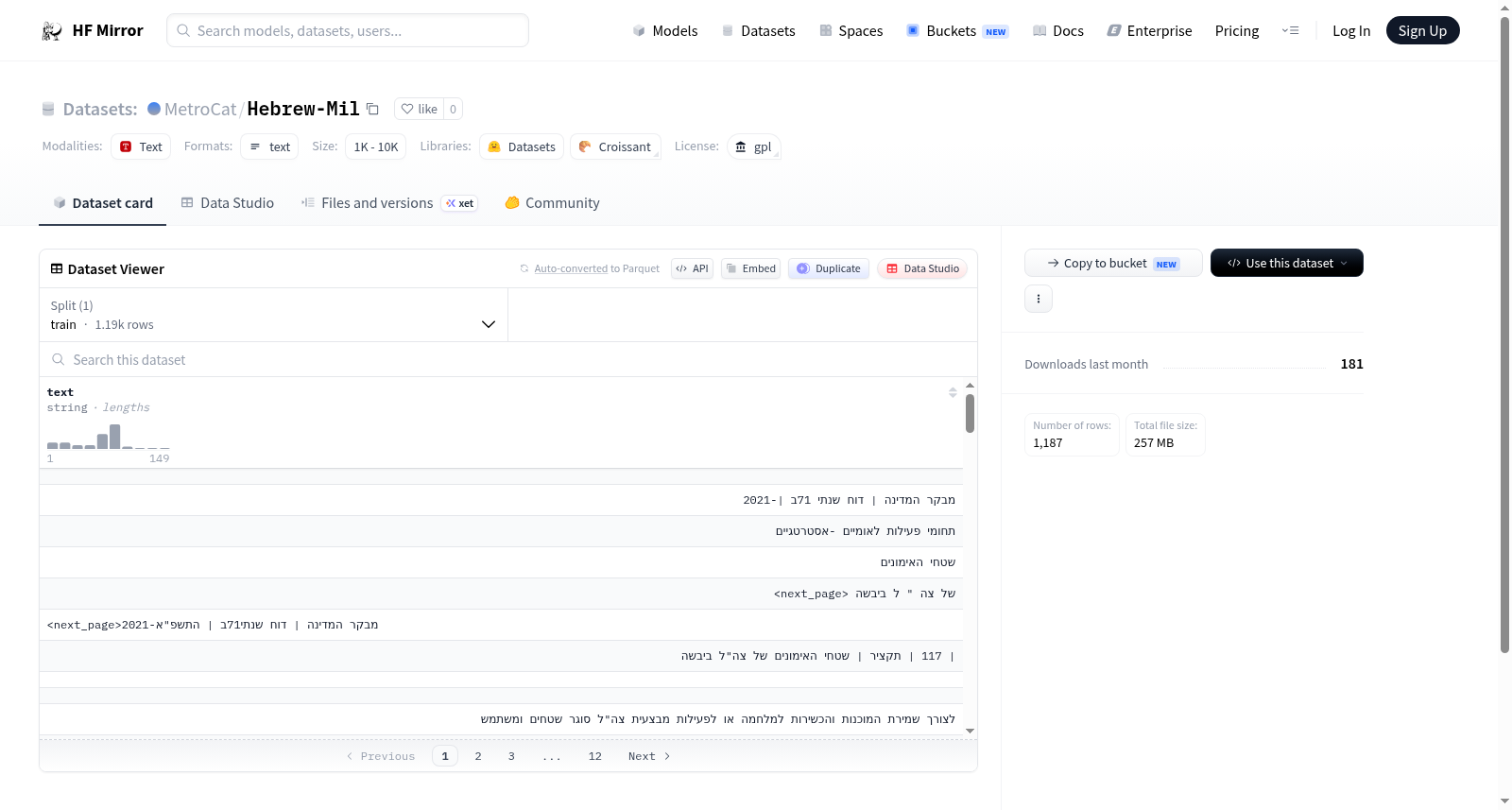Click like count 0 badge

(x=453, y=109)
